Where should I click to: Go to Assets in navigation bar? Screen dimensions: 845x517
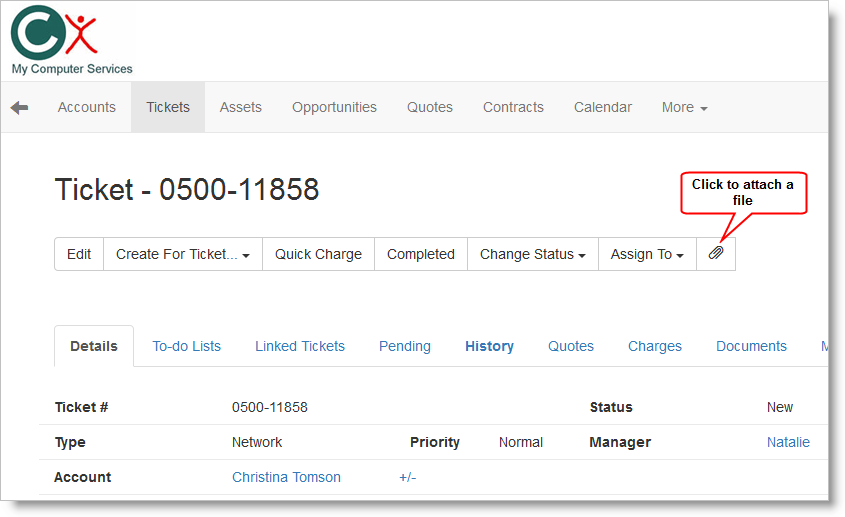pos(241,107)
